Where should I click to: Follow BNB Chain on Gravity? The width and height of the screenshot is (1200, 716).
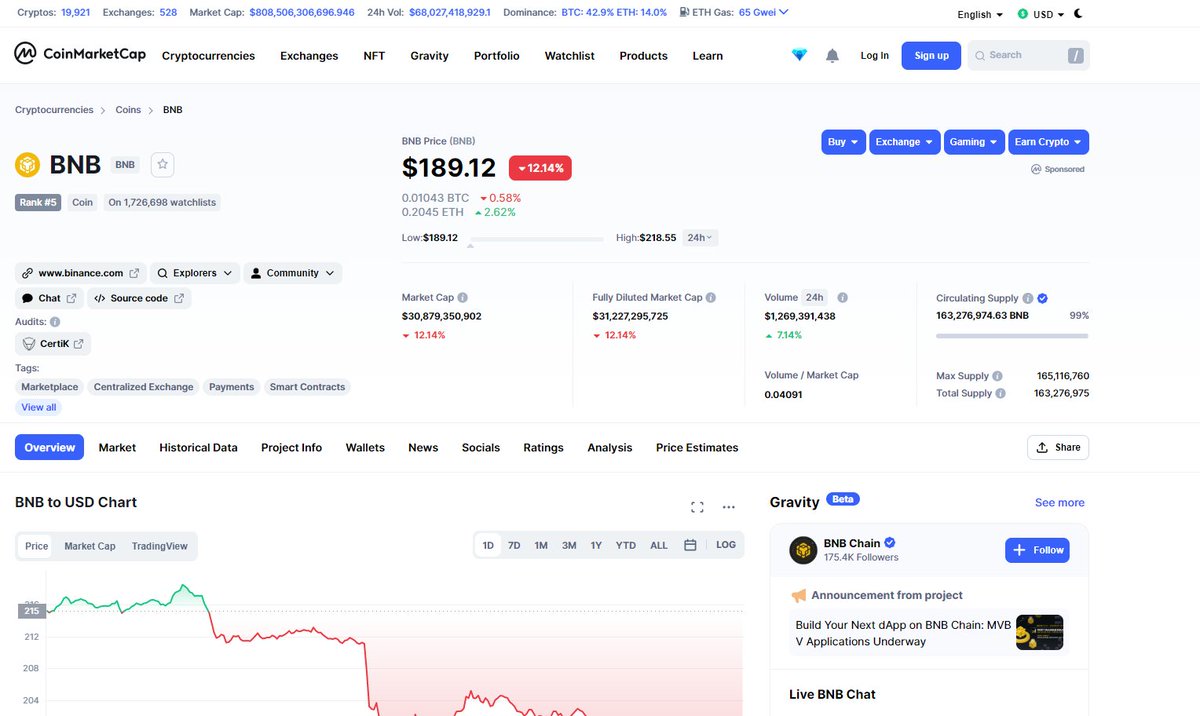(1037, 550)
